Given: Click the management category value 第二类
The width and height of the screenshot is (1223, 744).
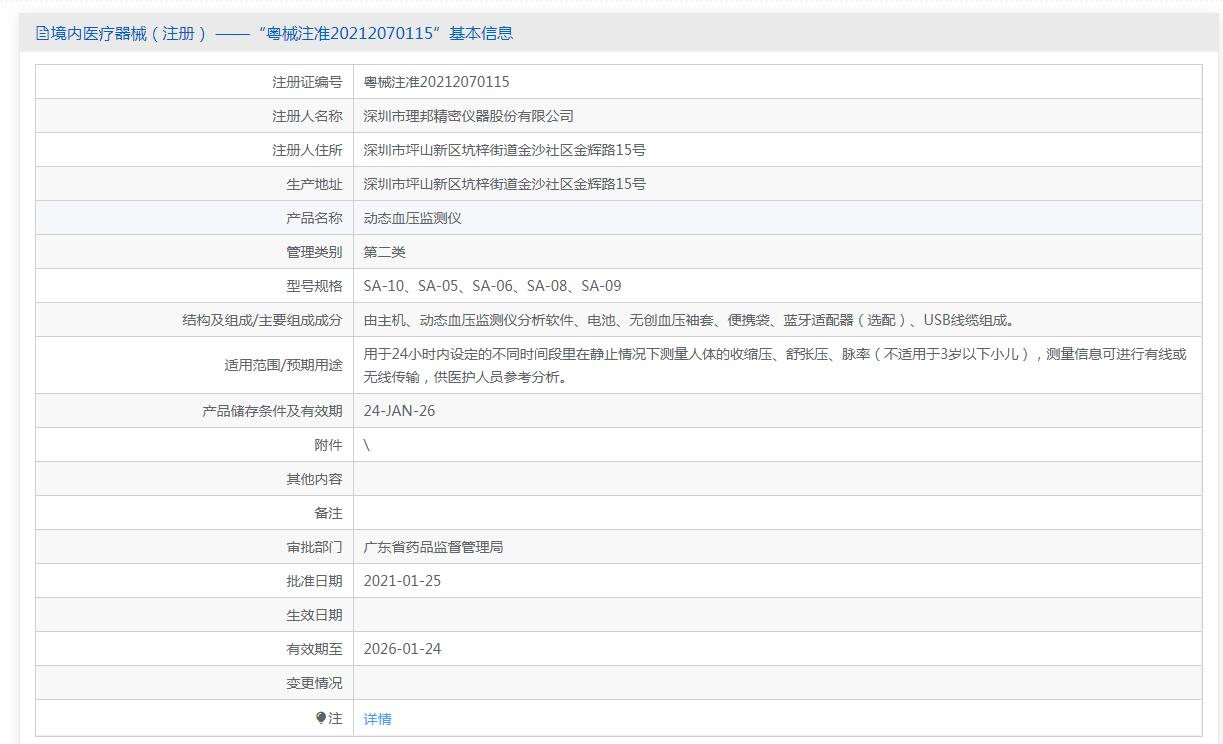Looking at the screenshot, I should click(x=384, y=252).
